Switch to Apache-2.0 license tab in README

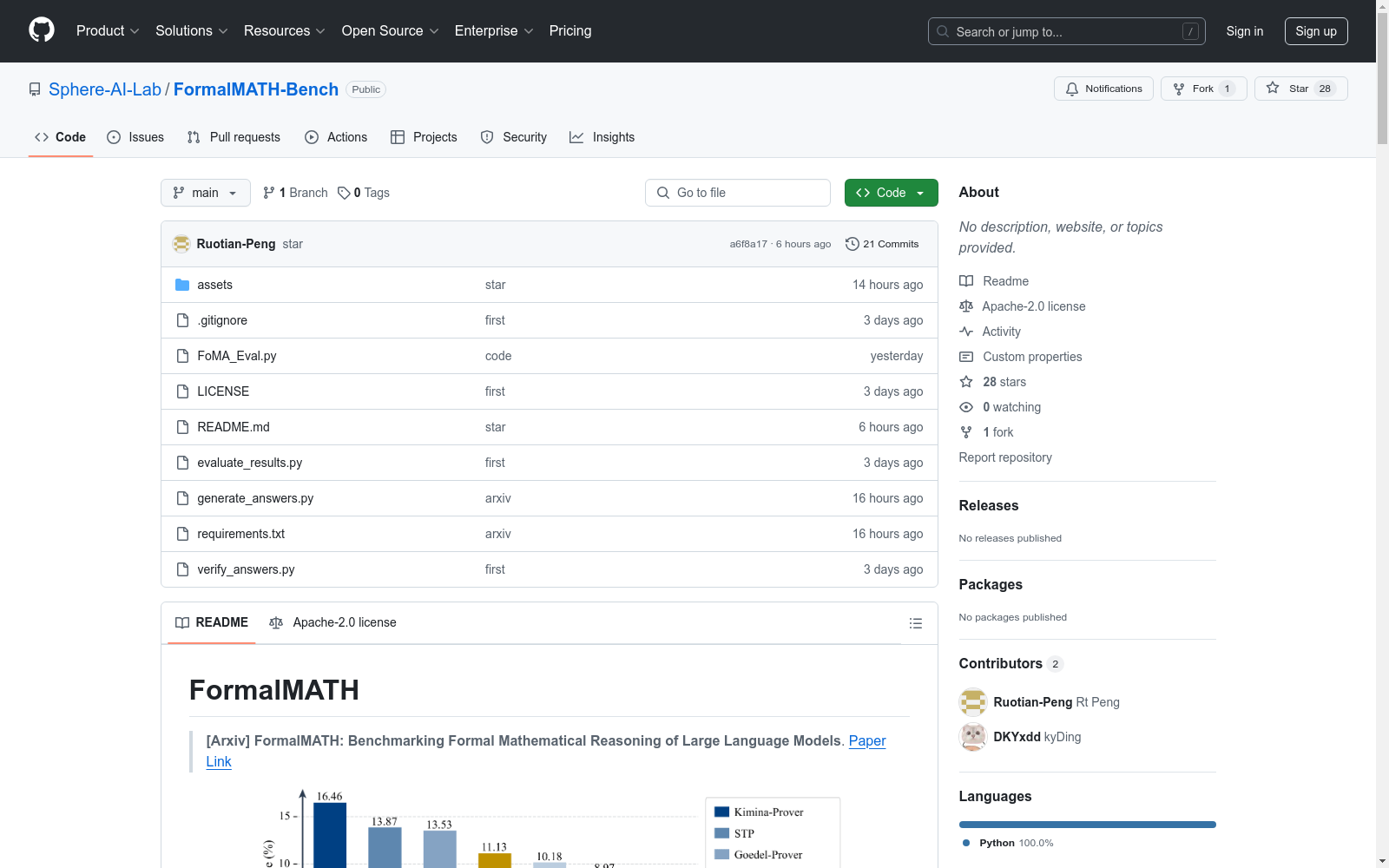tap(332, 622)
